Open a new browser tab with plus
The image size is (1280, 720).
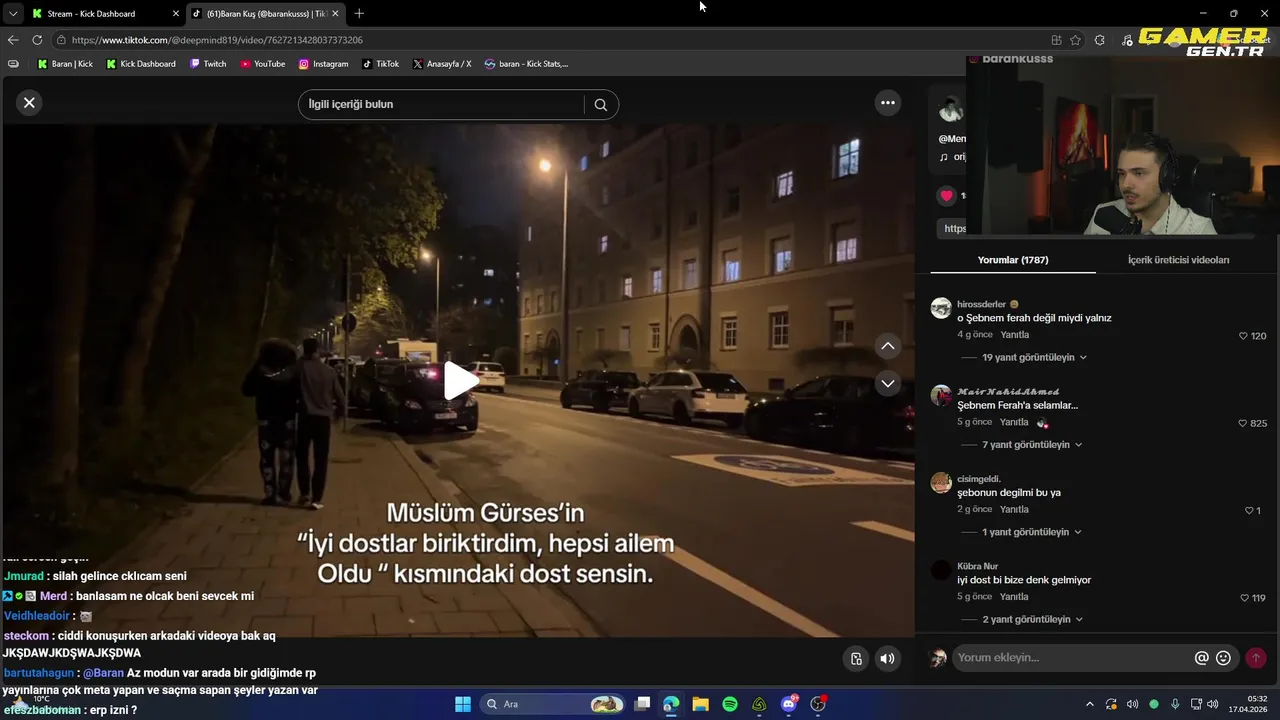point(359,13)
